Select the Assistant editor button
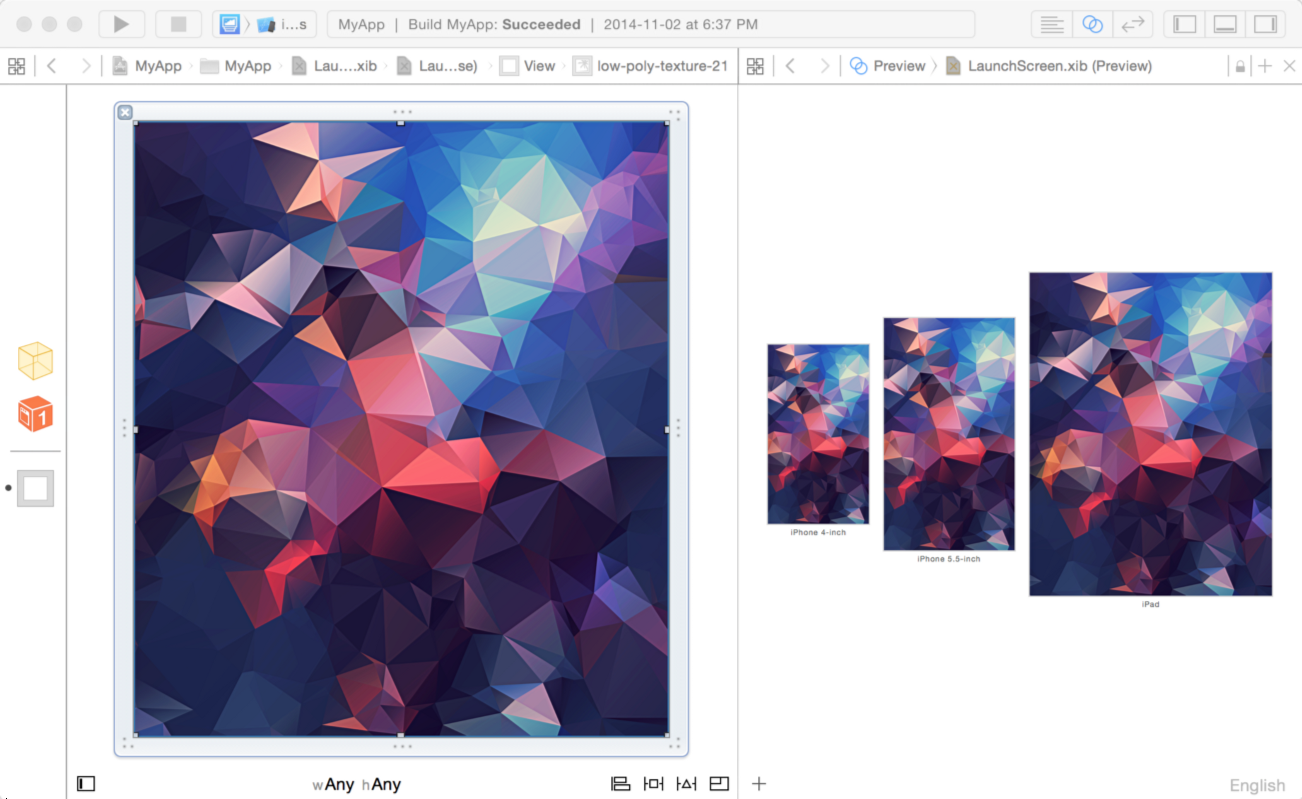The image size is (1302, 799). pyautogui.click(x=1093, y=24)
